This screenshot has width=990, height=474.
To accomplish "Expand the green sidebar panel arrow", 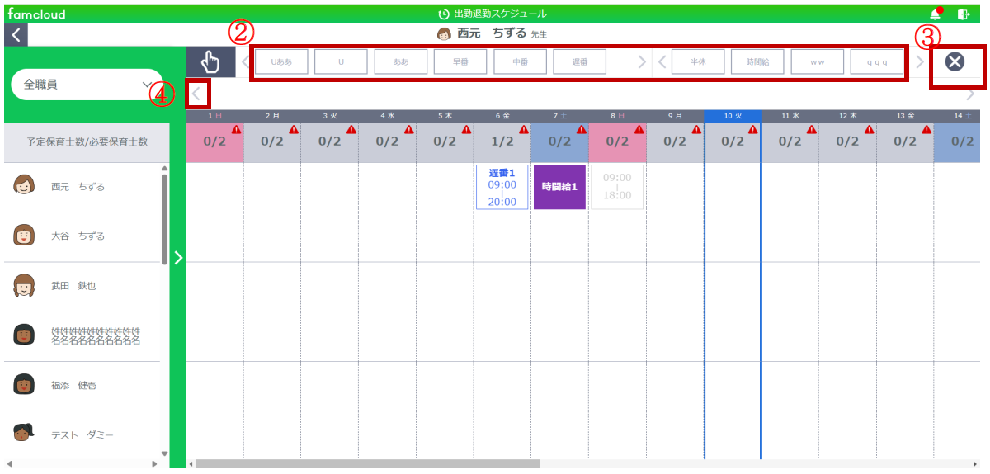I will point(179,257).
